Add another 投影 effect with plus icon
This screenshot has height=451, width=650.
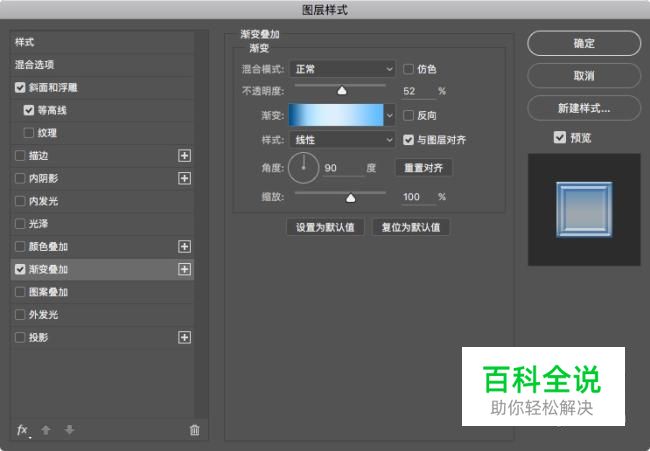pyautogui.click(x=184, y=337)
